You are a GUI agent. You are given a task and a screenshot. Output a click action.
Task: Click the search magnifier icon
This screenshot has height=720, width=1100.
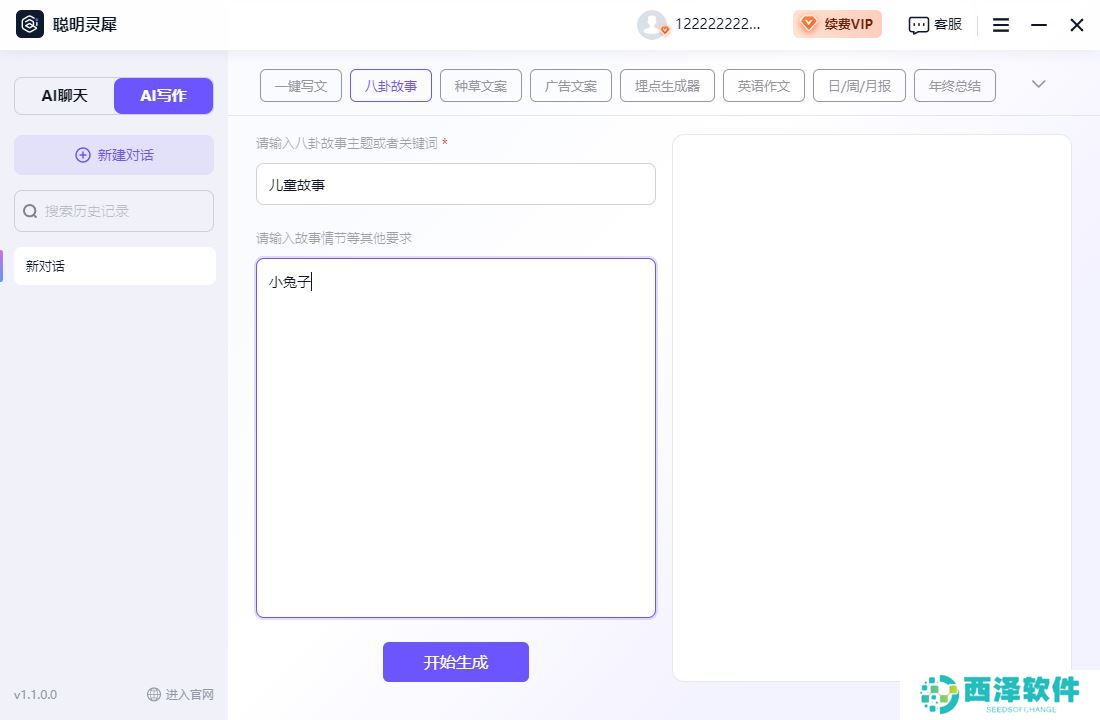click(x=30, y=211)
